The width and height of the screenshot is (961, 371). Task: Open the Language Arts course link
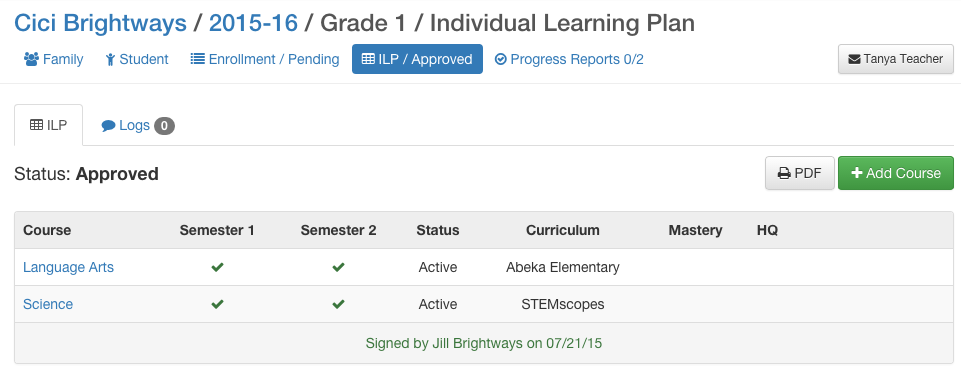68,267
